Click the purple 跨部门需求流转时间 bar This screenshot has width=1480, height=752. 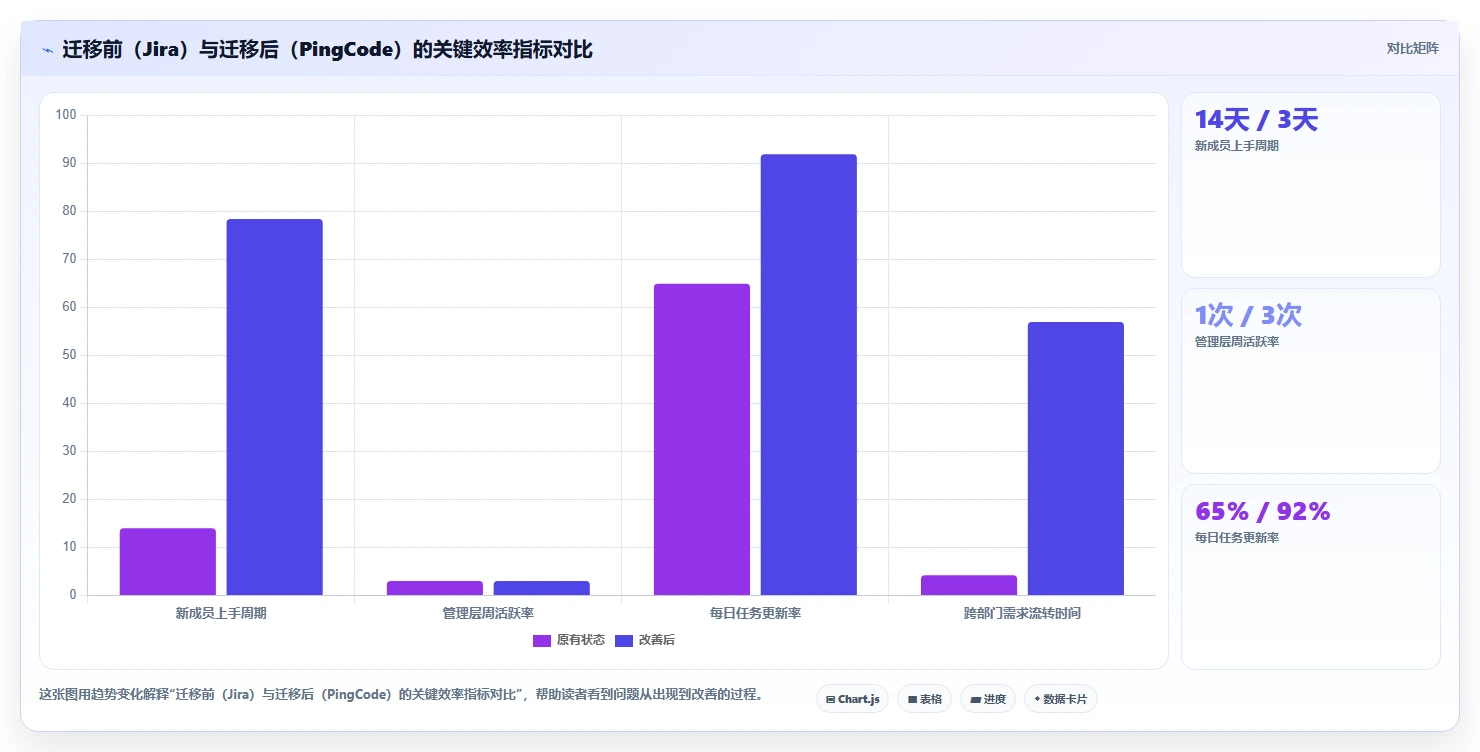pos(969,585)
